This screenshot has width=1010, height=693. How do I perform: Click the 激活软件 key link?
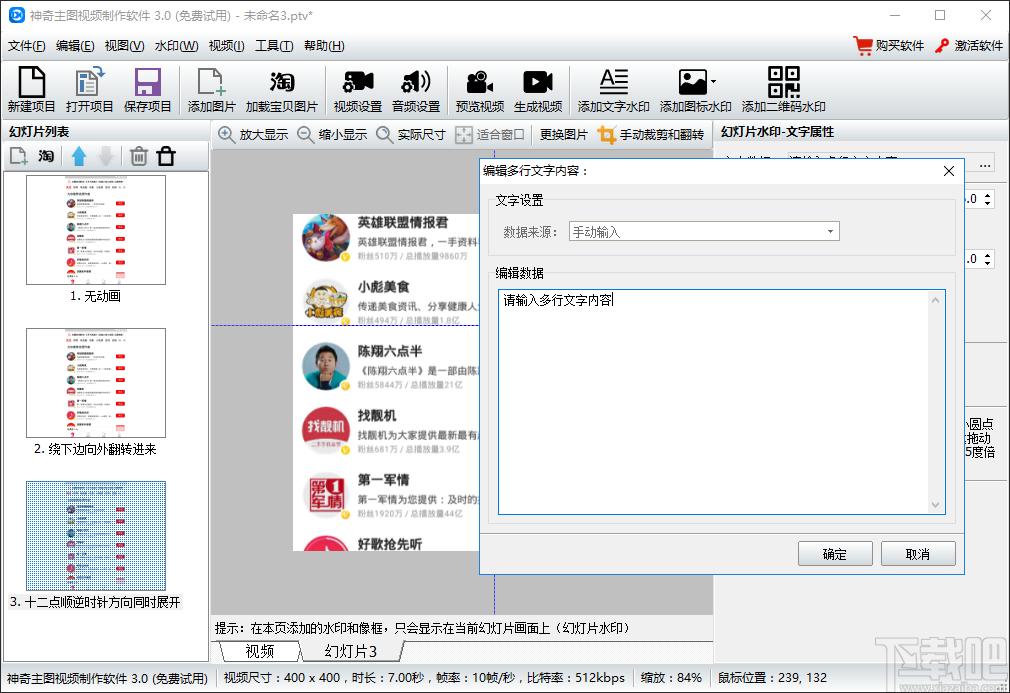click(968, 46)
